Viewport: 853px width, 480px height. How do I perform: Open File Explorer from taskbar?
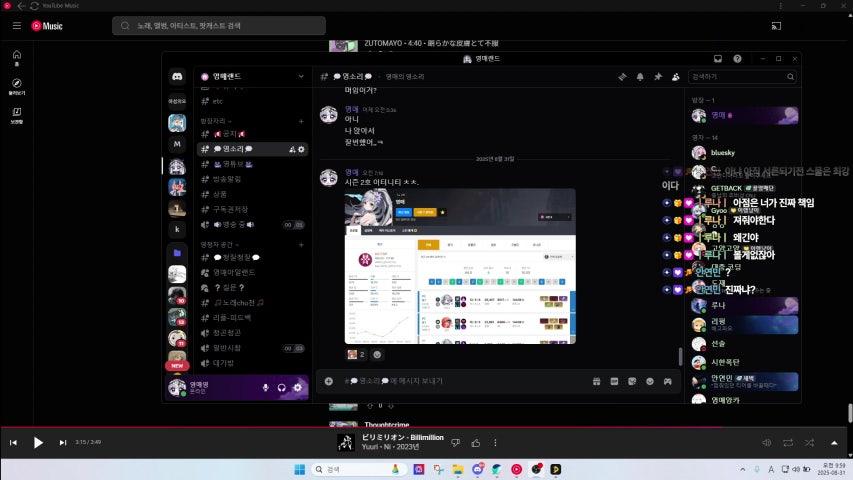click(x=458, y=469)
